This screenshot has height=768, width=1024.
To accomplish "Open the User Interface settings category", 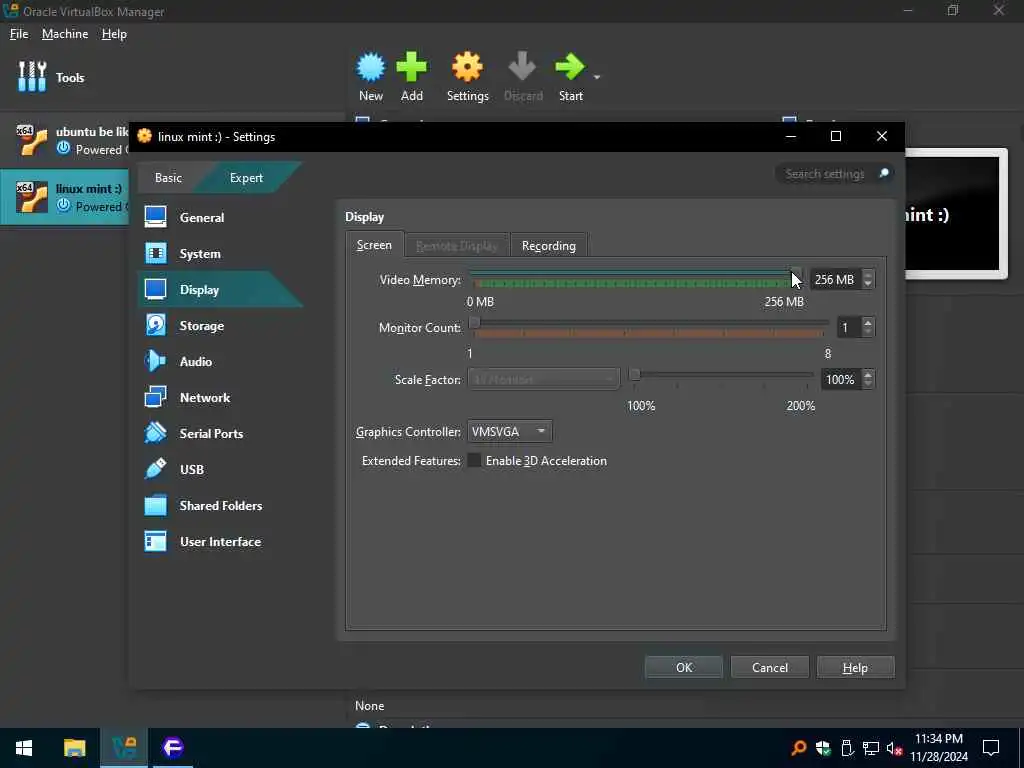I will pos(220,541).
